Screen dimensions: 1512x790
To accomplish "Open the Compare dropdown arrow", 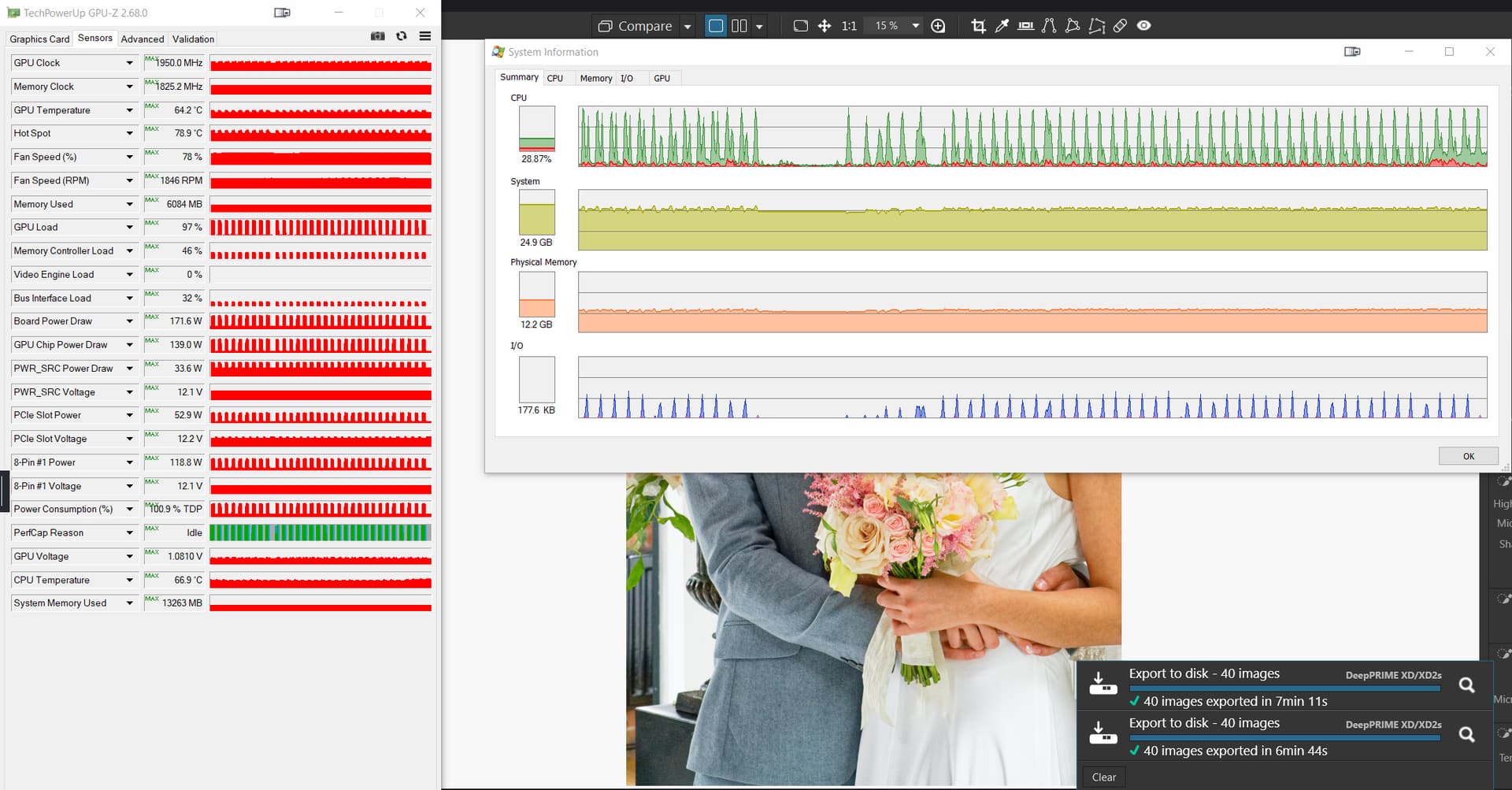I will click(687, 27).
